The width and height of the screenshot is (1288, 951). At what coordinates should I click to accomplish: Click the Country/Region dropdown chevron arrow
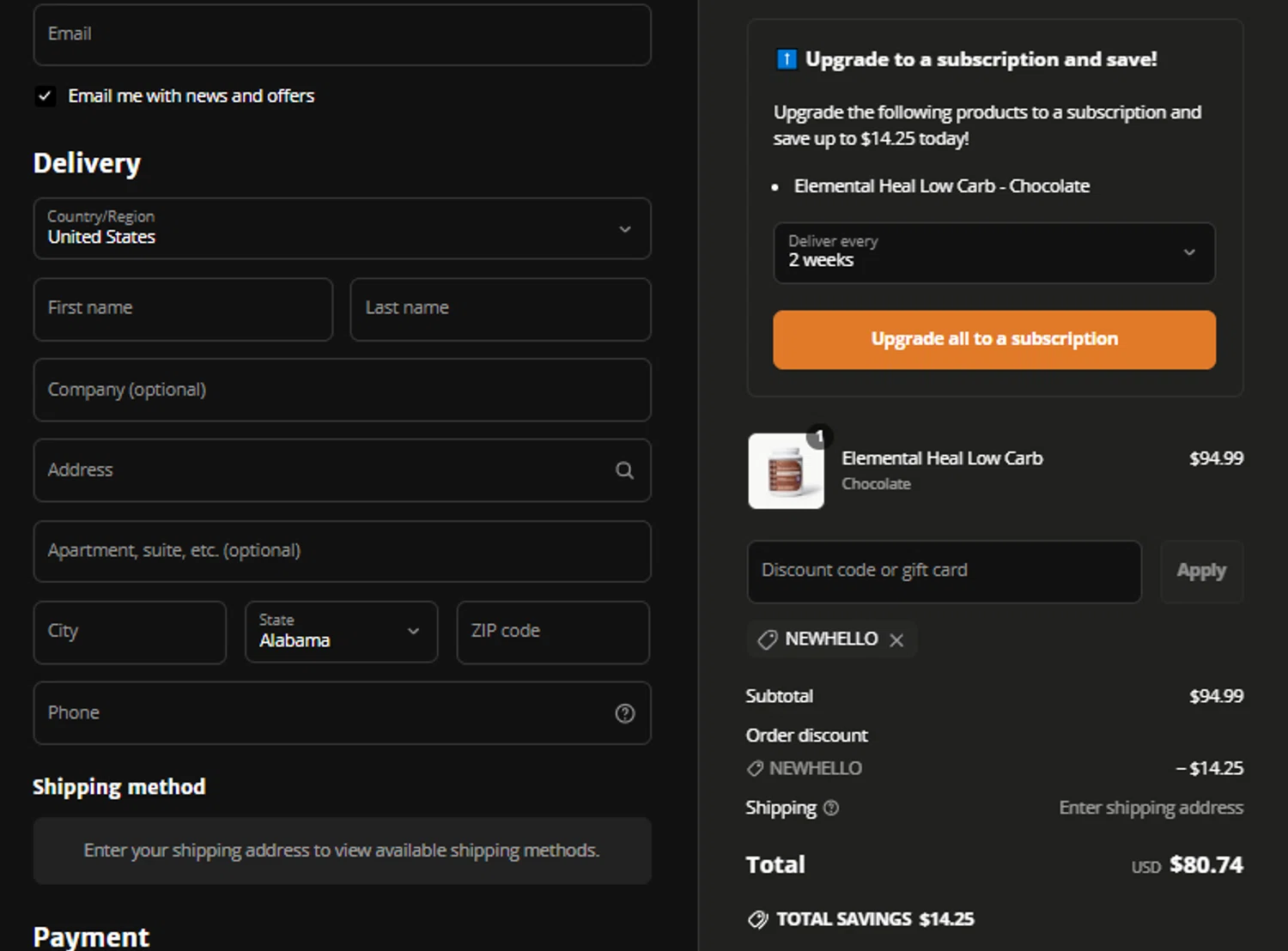tap(625, 229)
